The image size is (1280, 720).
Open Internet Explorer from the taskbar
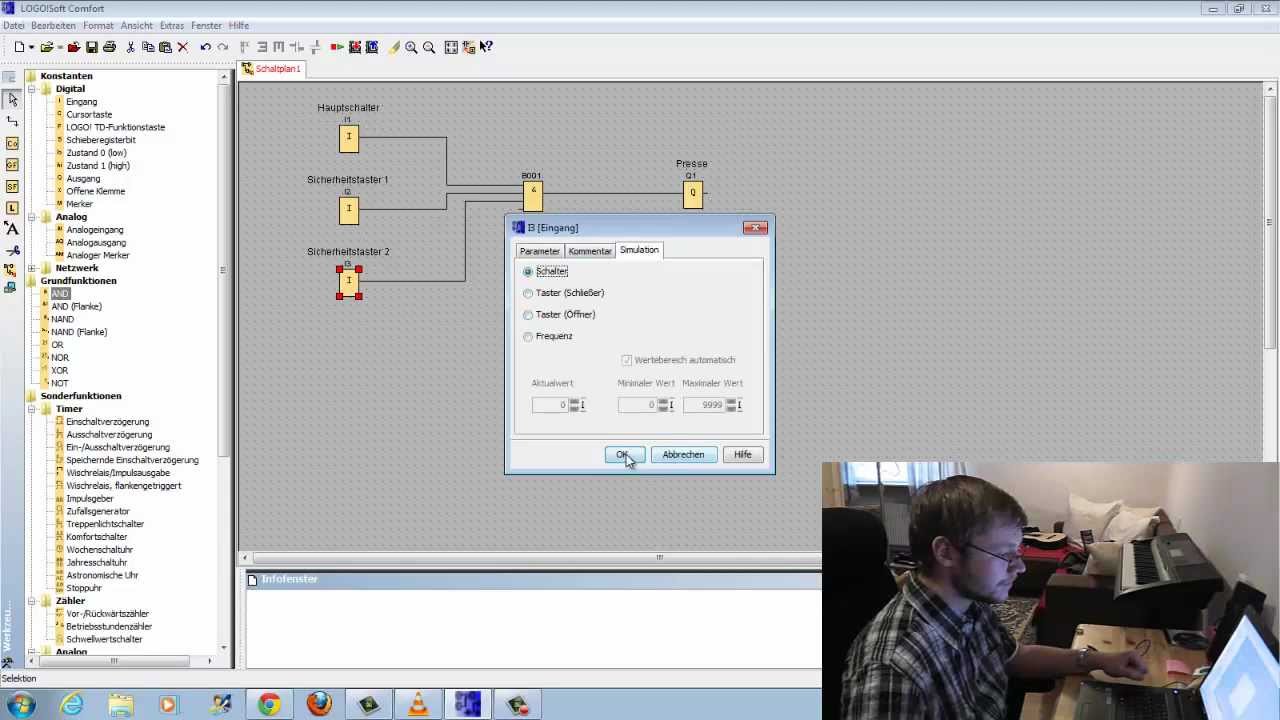[71, 705]
